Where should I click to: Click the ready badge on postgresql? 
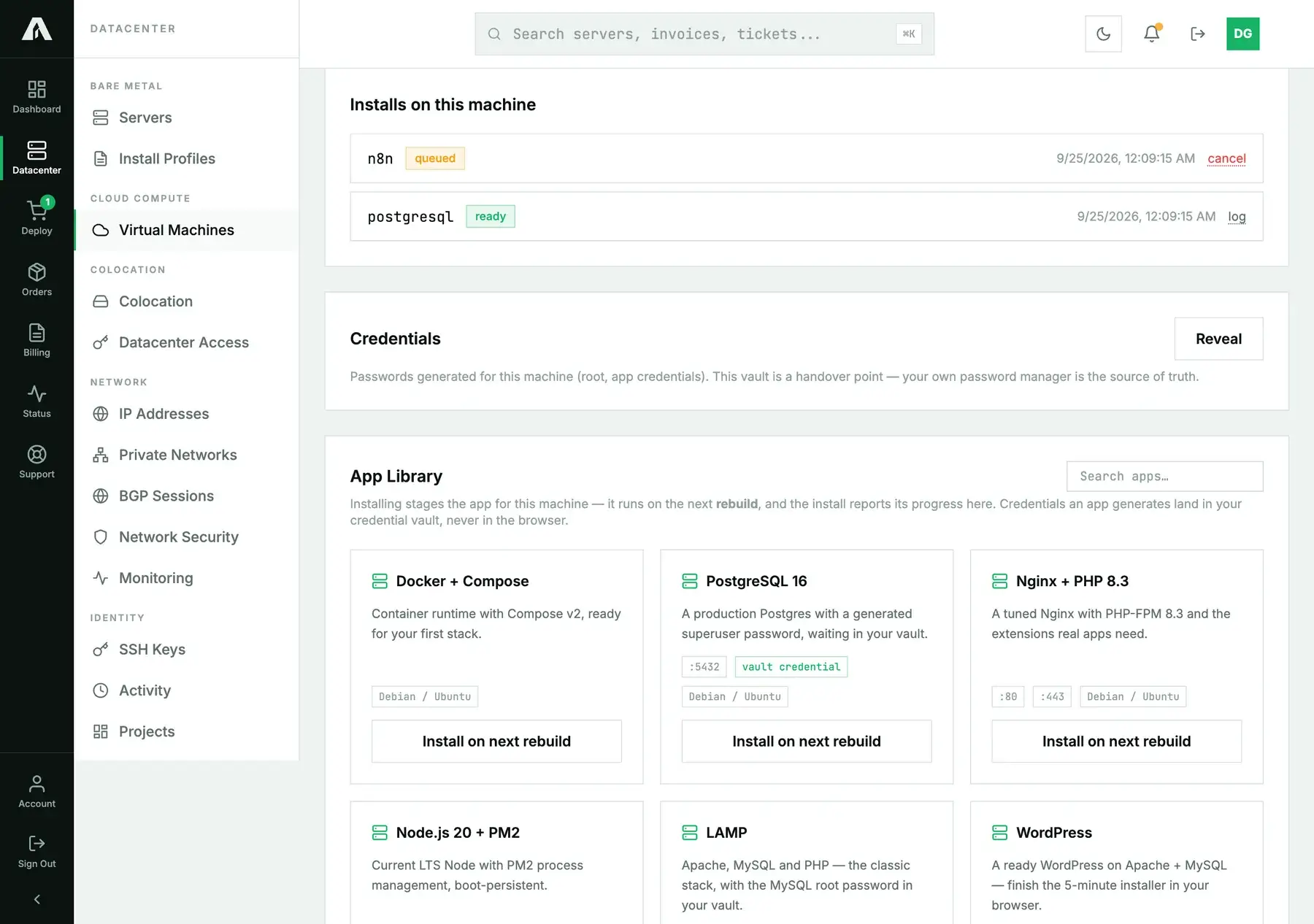(491, 217)
